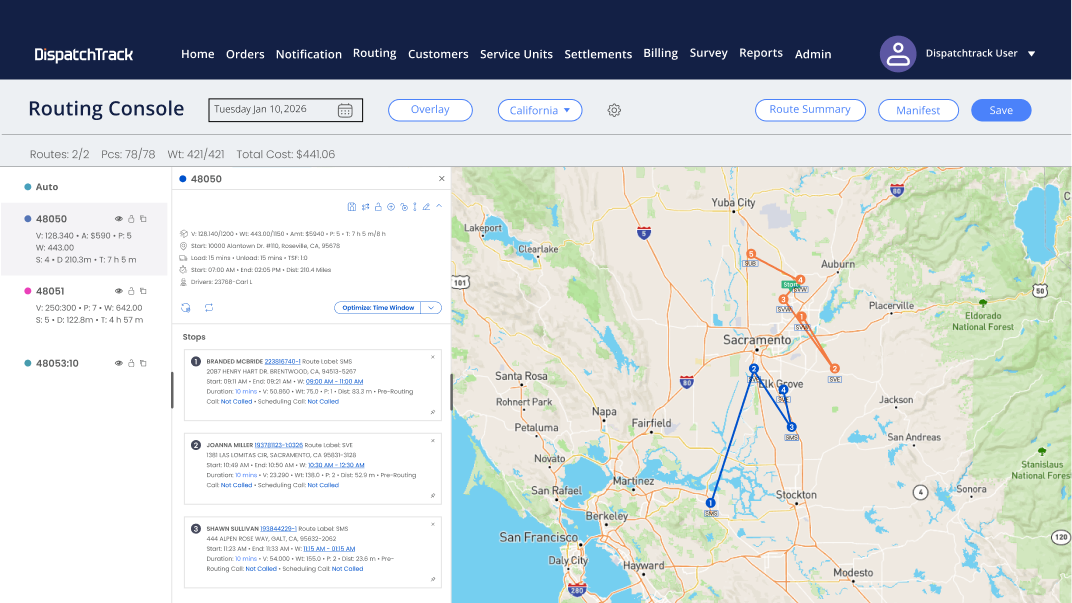The height and width of the screenshot is (603, 1072).
Task: Toggle visibility eye for route 48053:10
Action: click(x=118, y=363)
